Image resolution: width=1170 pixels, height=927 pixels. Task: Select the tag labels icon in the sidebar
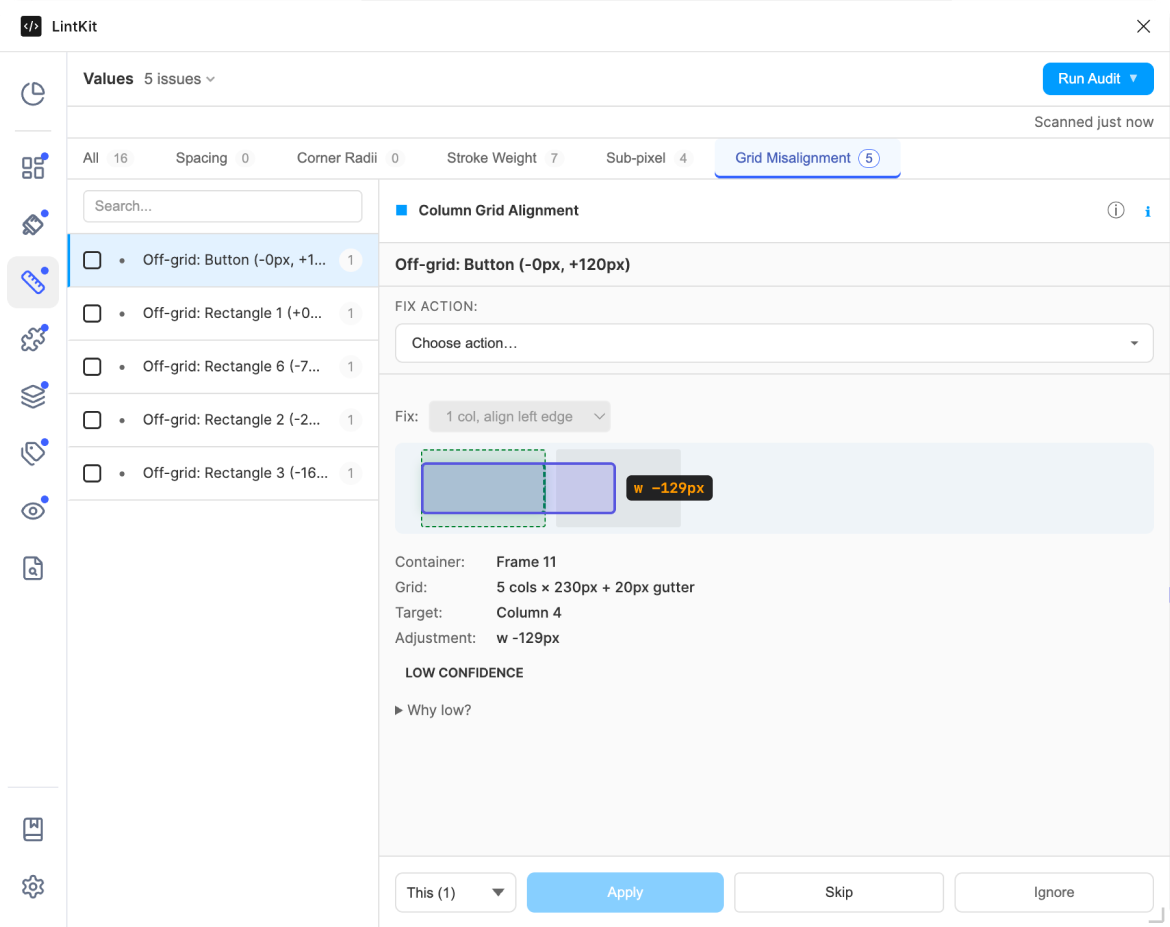33,452
